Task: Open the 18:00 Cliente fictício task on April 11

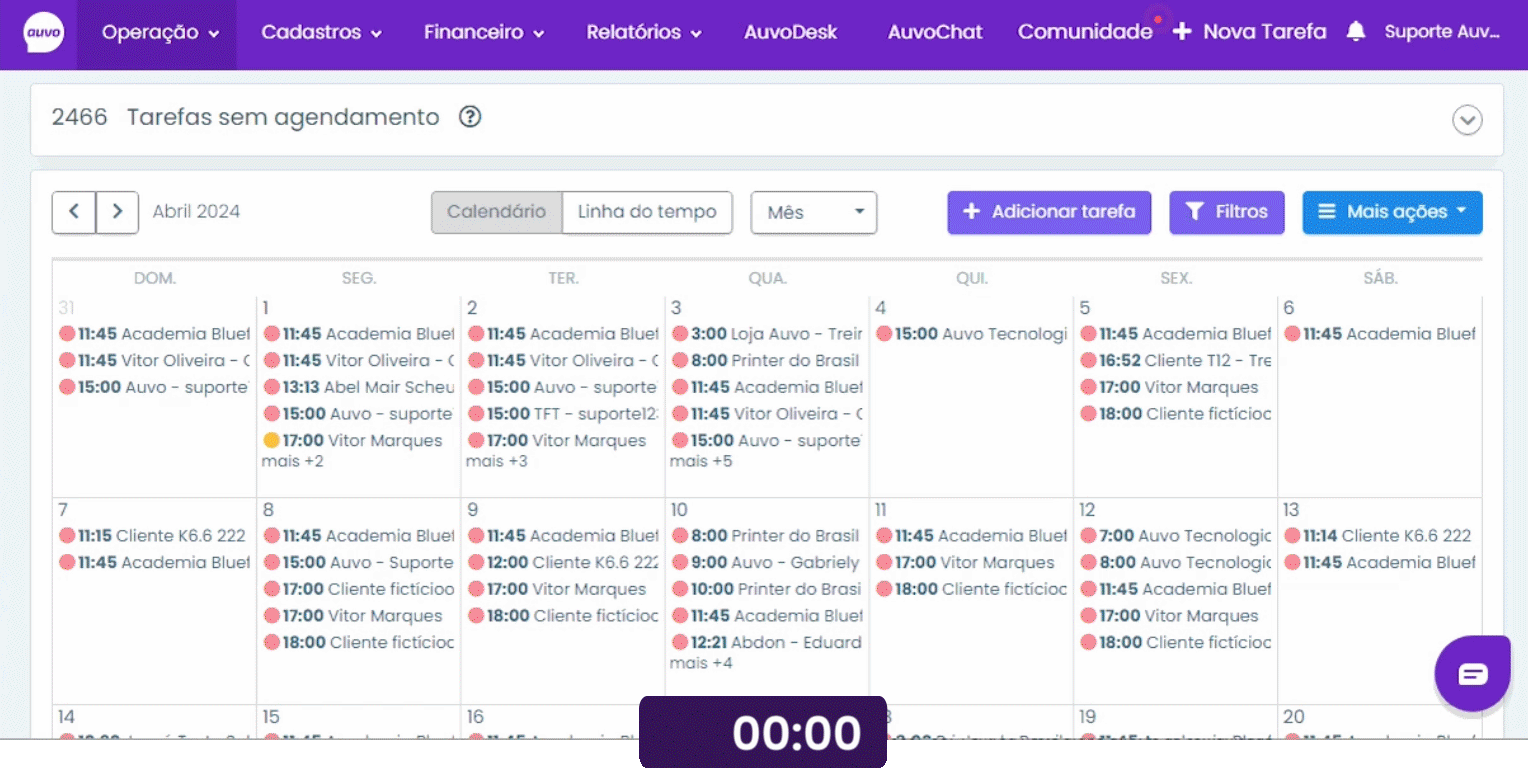Action: (972, 589)
